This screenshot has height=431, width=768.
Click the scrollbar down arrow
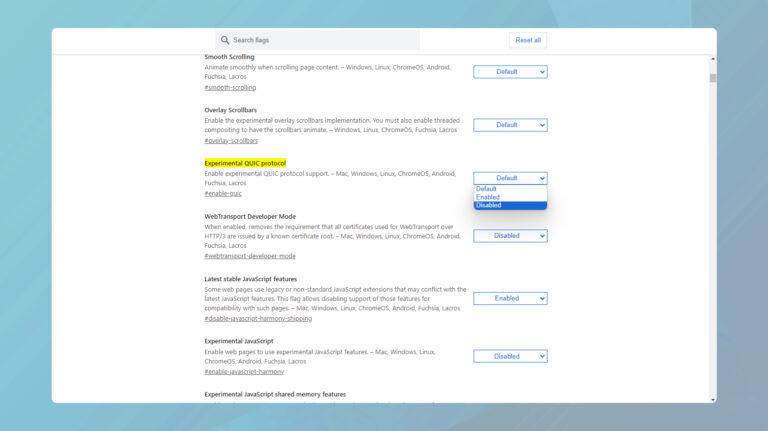coord(713,399)
